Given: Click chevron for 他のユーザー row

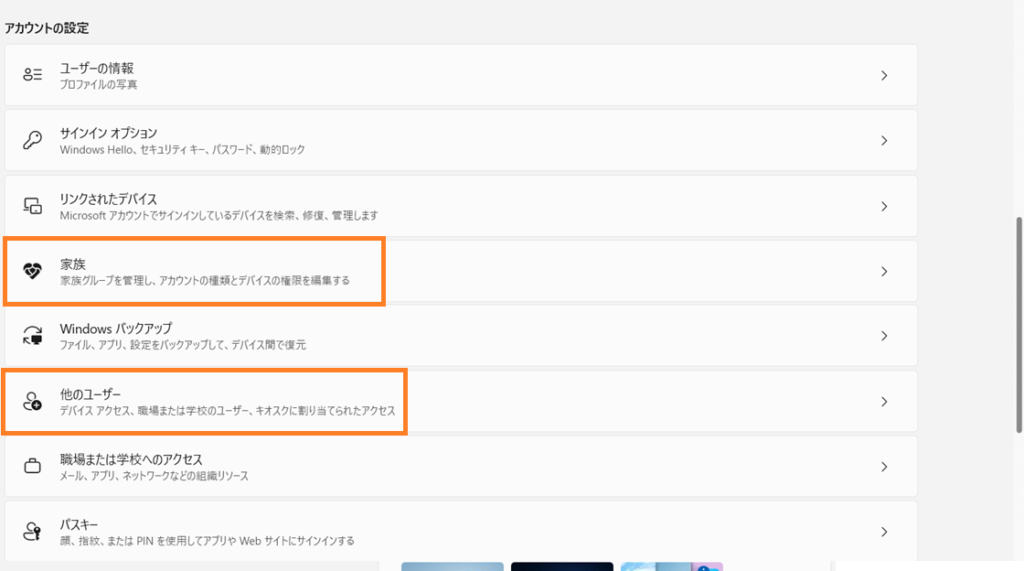Looking at the screenshot, I should point(884,402).
